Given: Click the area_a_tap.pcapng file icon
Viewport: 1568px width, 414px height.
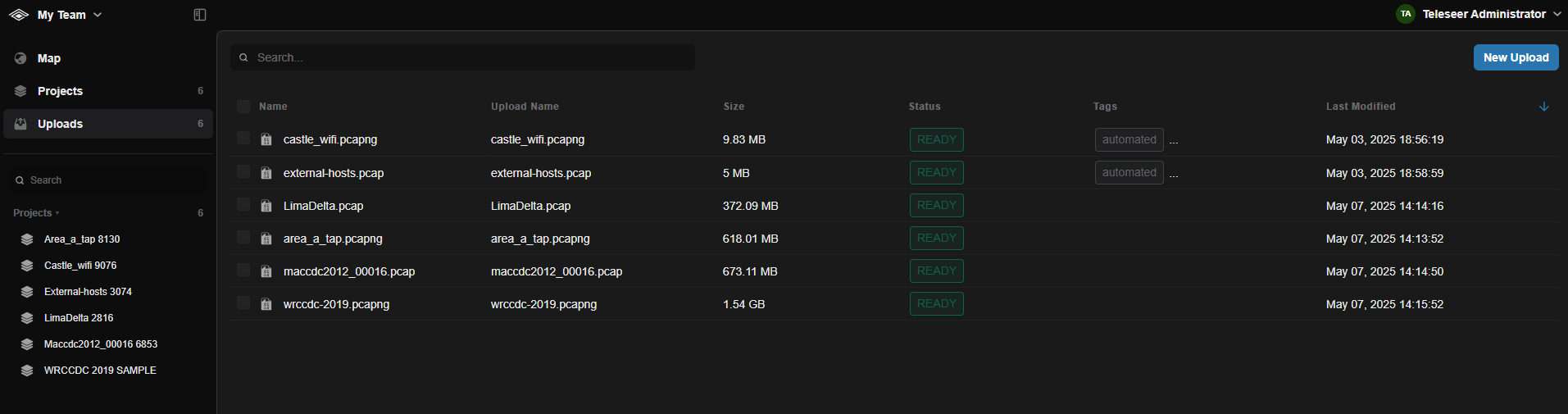Looking at the screenshot, I should 266,239.
